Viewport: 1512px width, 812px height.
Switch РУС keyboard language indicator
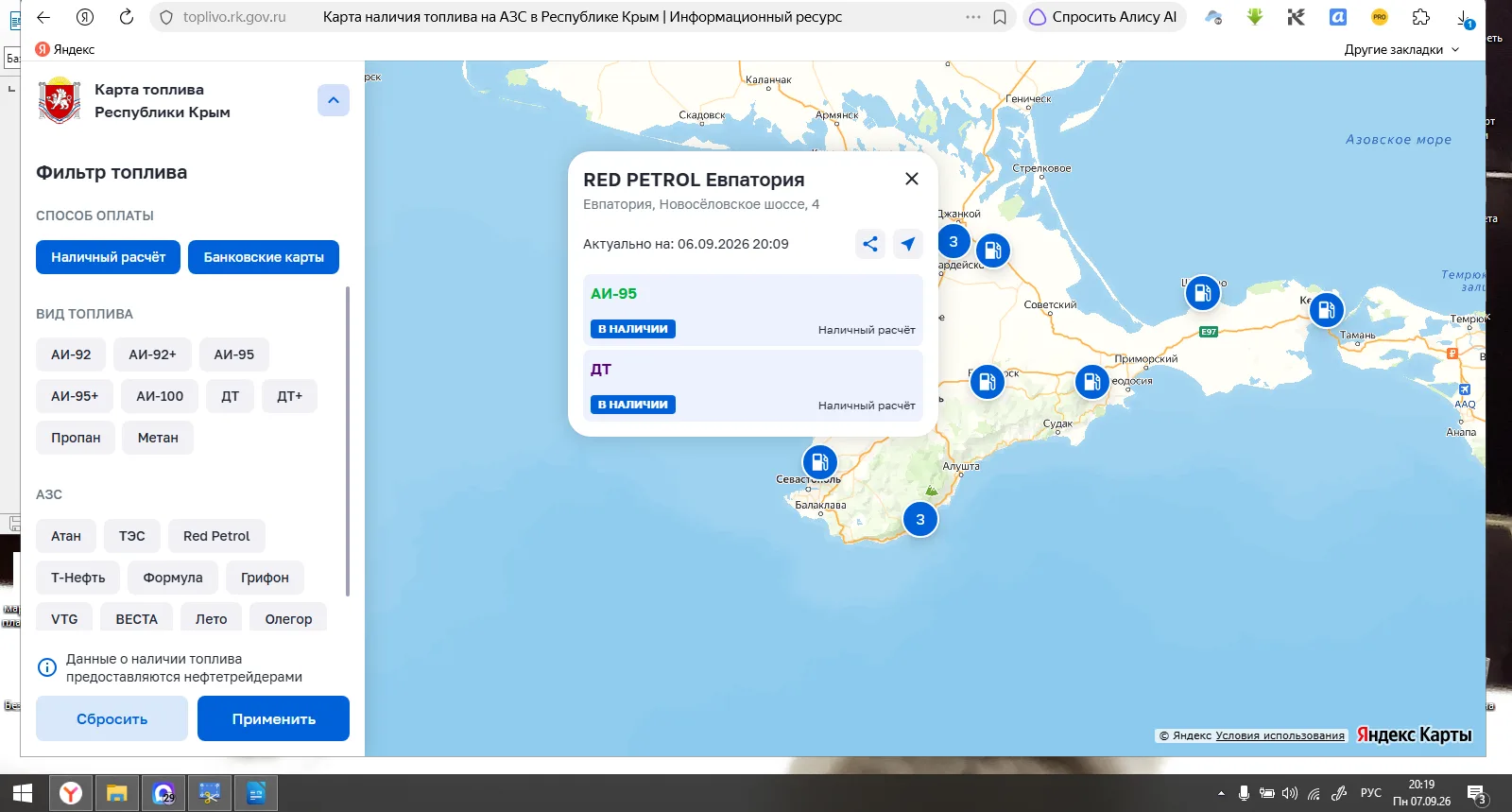pyautogui.click(x=1370, y=793)
